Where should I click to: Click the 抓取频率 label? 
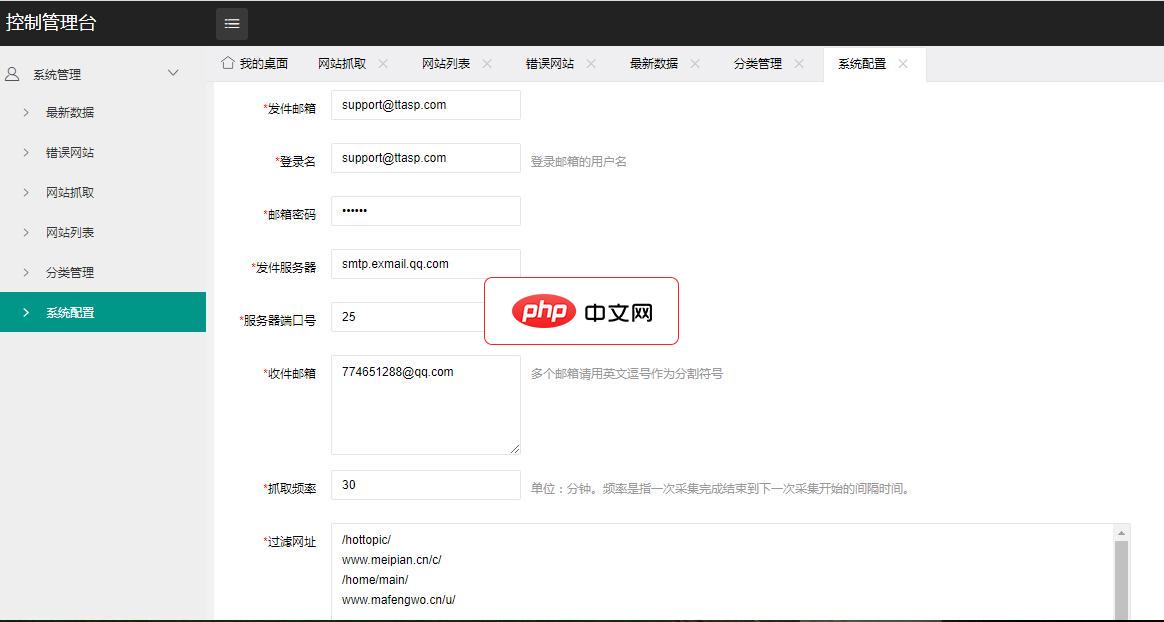(290, 488)
